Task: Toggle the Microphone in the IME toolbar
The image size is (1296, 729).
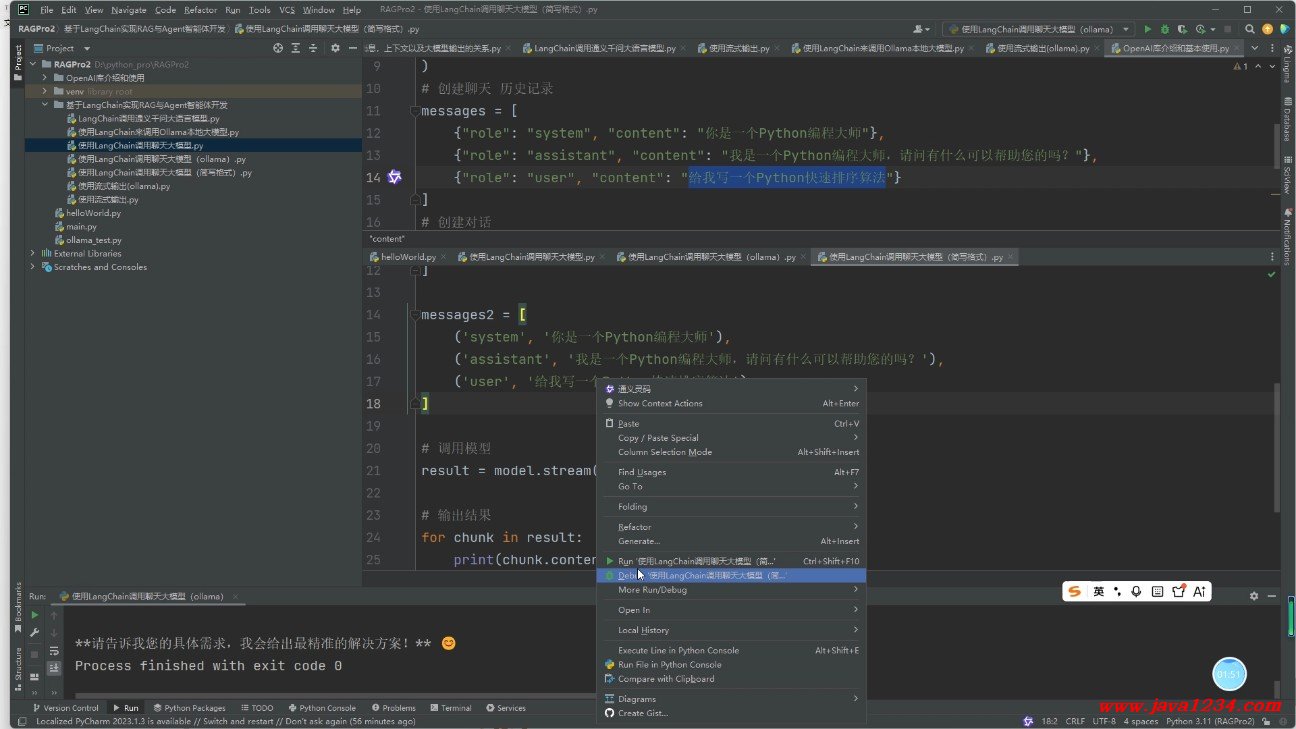Action: pyautogui.click(x=1136, y=592)
